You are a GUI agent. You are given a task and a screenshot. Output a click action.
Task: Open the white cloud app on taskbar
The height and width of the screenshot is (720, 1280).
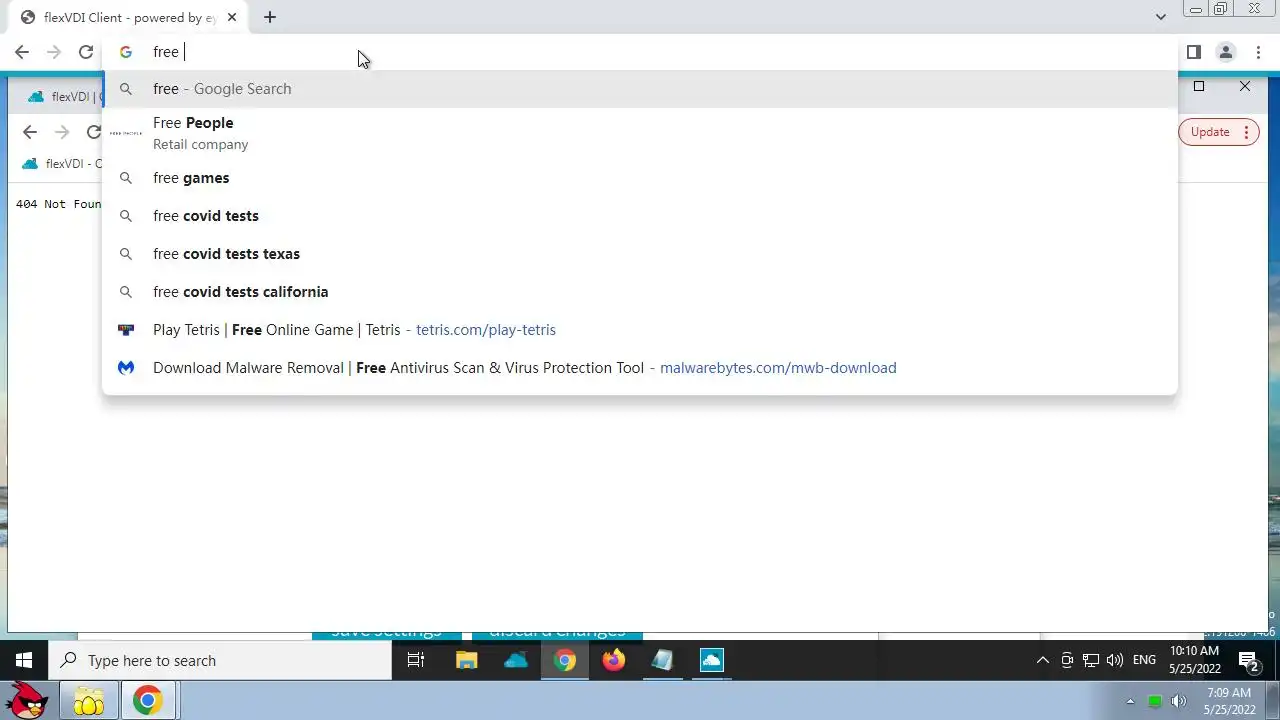pos(712,660)
